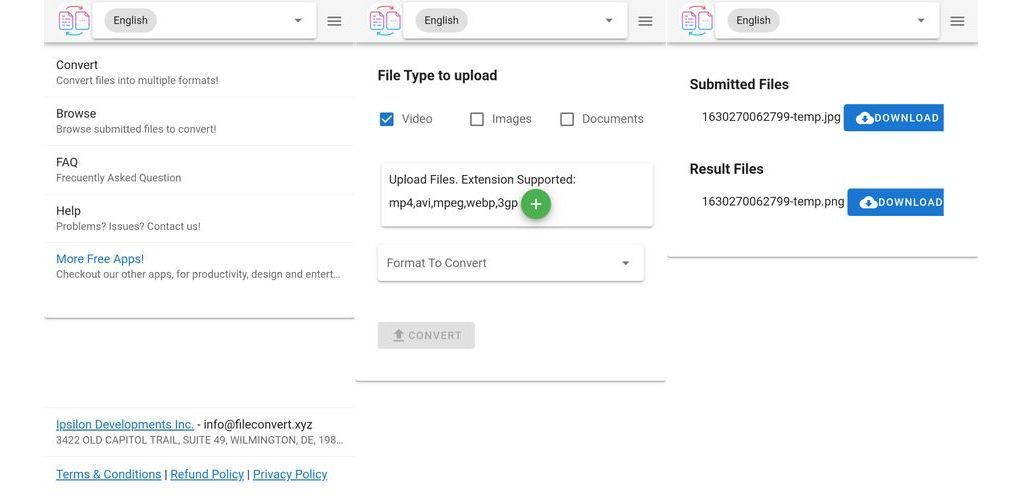Click the app logo in right panel
The image size is (1024, 500).
click(697, 20)
